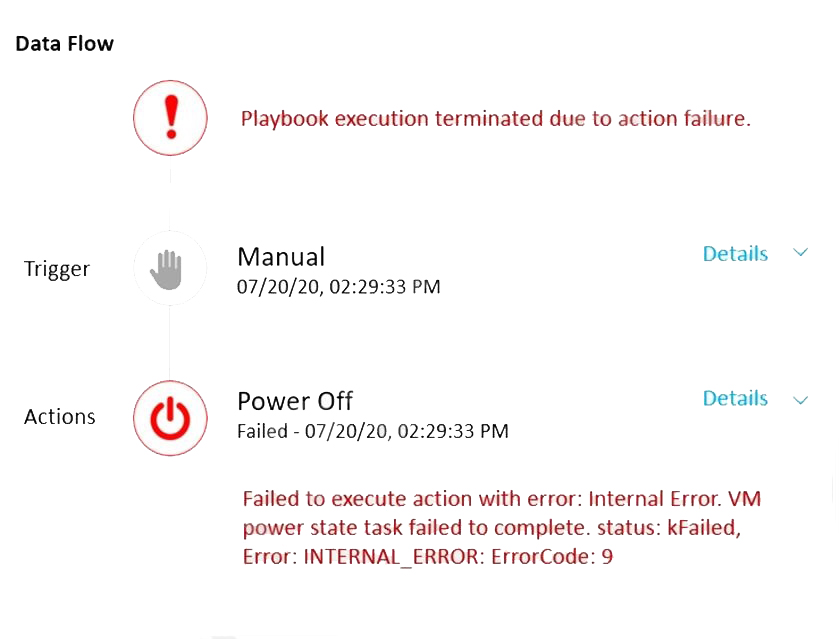
Task: Click the red exclamation error icon
Action: click(x=170, y=119)
